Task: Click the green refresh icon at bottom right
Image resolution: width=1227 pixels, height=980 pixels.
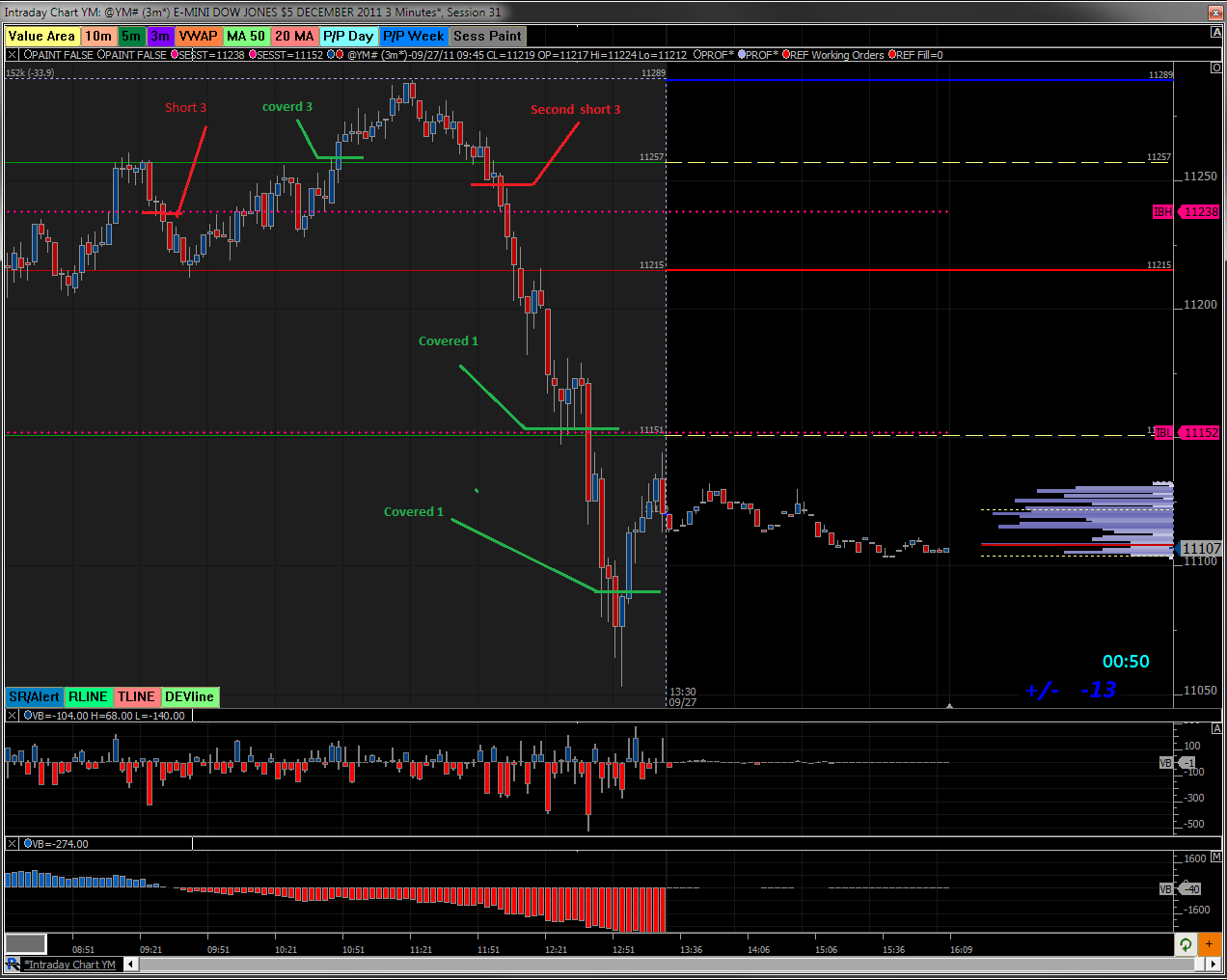Action: pyautogui.click(x=1186, y=944)
